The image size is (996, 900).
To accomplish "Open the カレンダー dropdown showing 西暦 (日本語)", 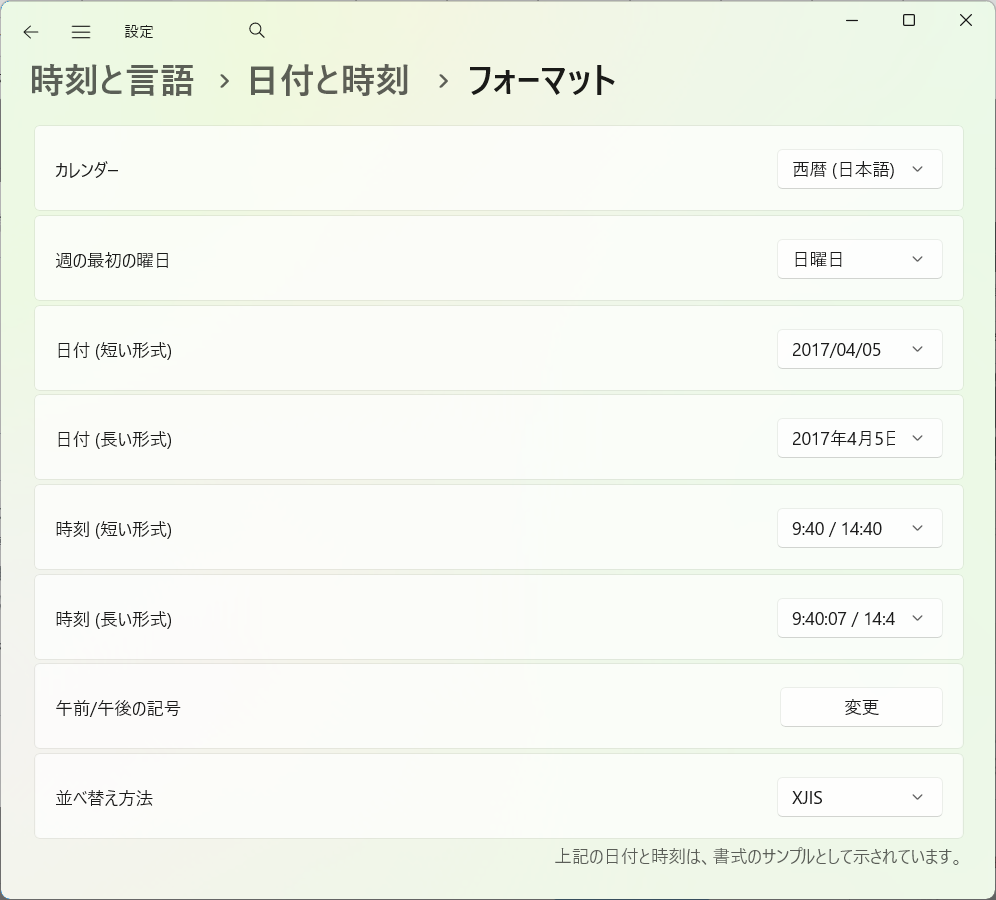I will point(859,169).
